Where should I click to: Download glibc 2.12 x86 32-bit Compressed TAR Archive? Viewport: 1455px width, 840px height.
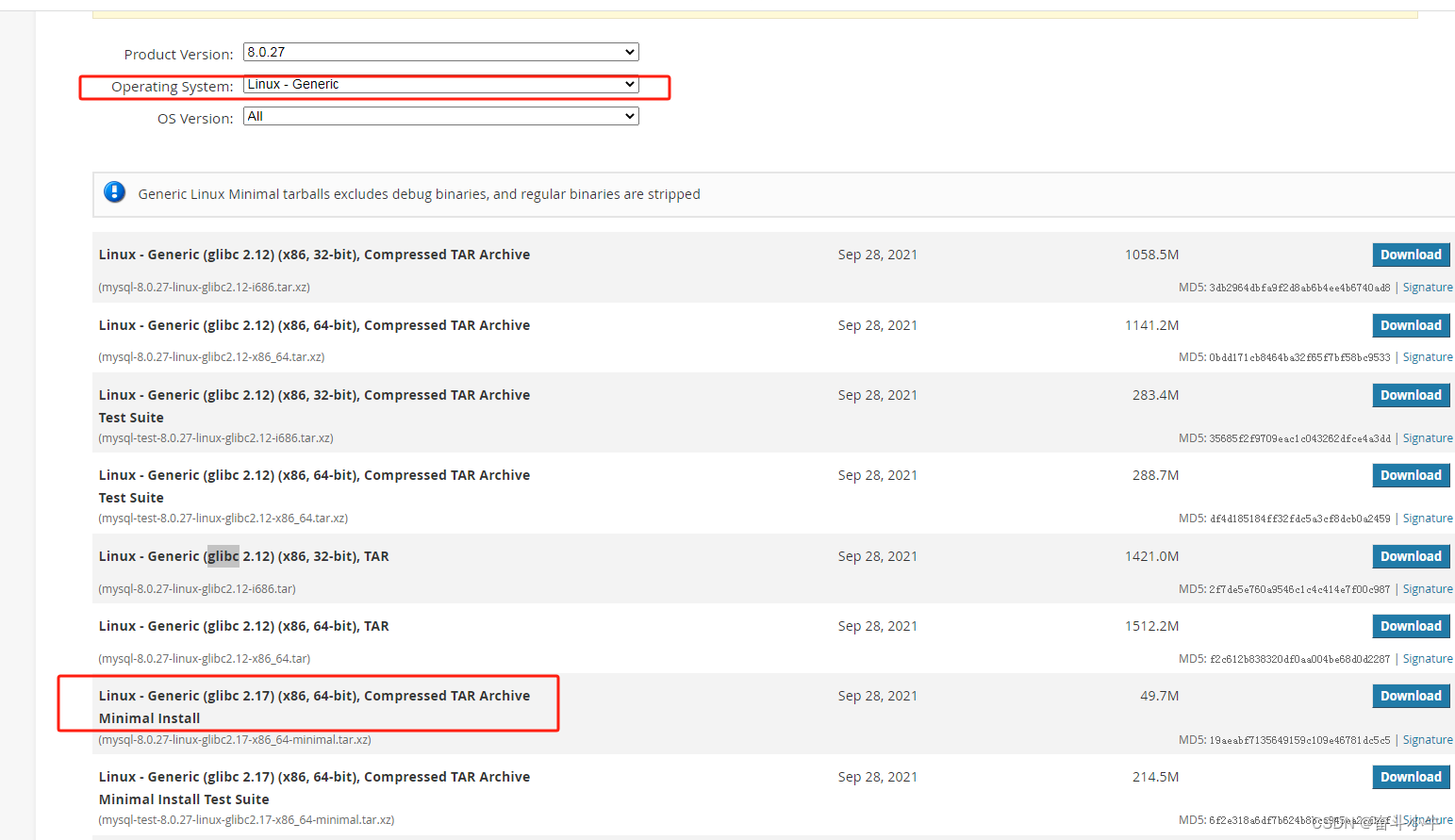1411,255
